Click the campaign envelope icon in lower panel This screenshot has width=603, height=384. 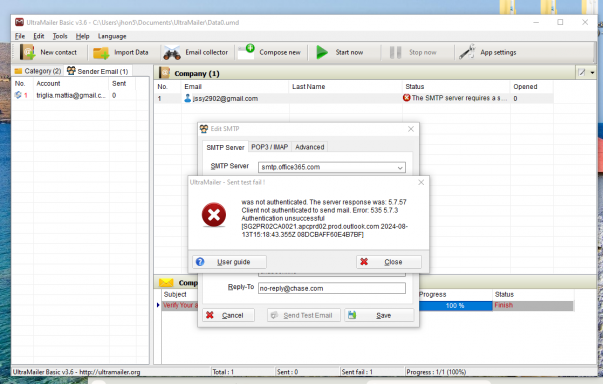coord(166,283)
